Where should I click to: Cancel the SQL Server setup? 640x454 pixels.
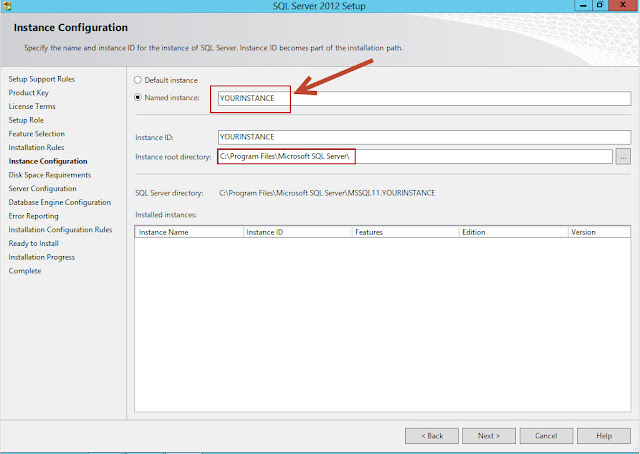tap(546, 436)
